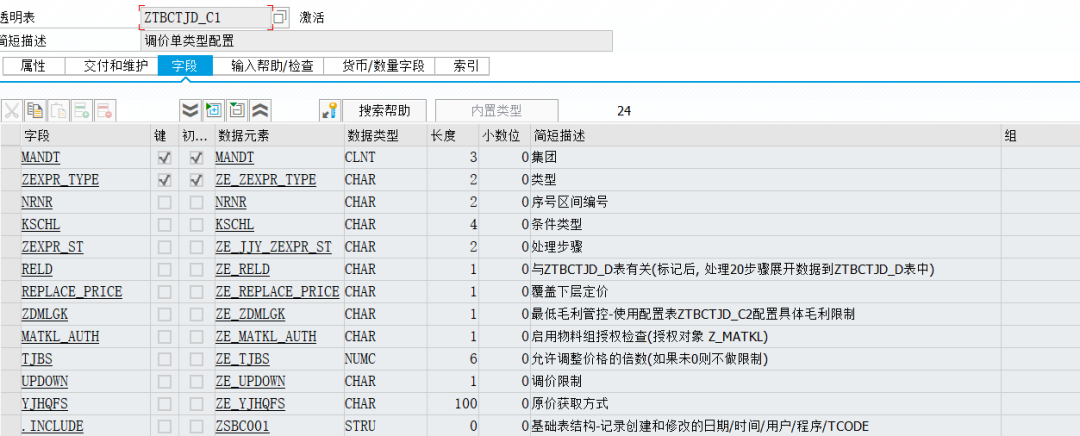Image resolution: width=1080 pixels, height=436 pixels.
Task: Click the cut (scissors) toolbar icon
Action: click(x=12, y=110)
